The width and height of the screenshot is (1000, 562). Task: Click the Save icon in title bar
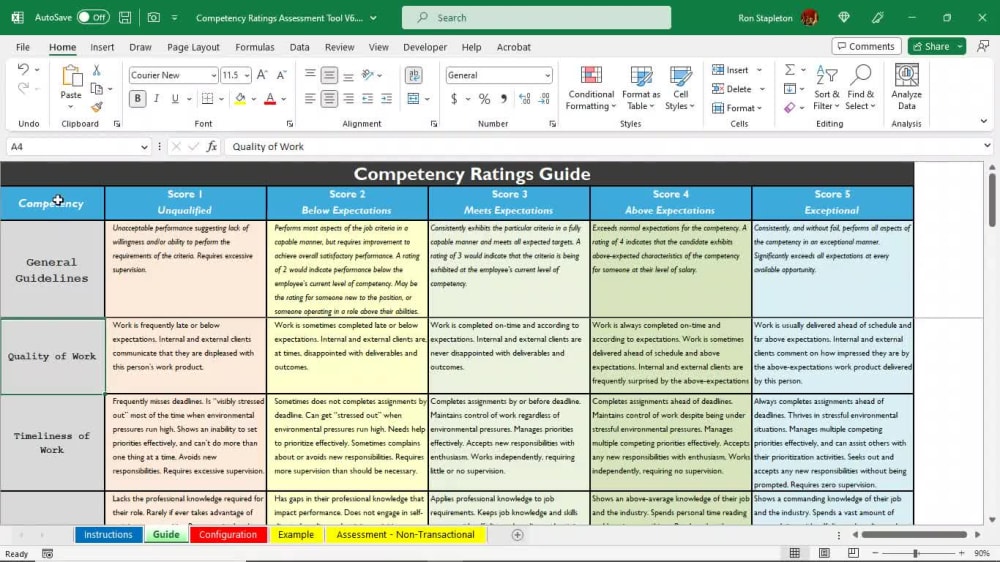(x=125, y=18)
